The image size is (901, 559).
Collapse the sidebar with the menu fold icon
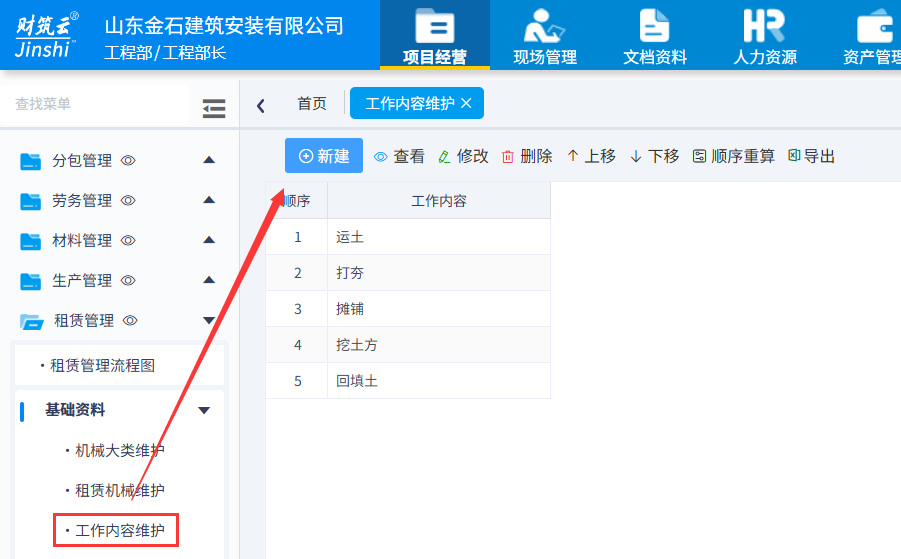tap(214, 108)
